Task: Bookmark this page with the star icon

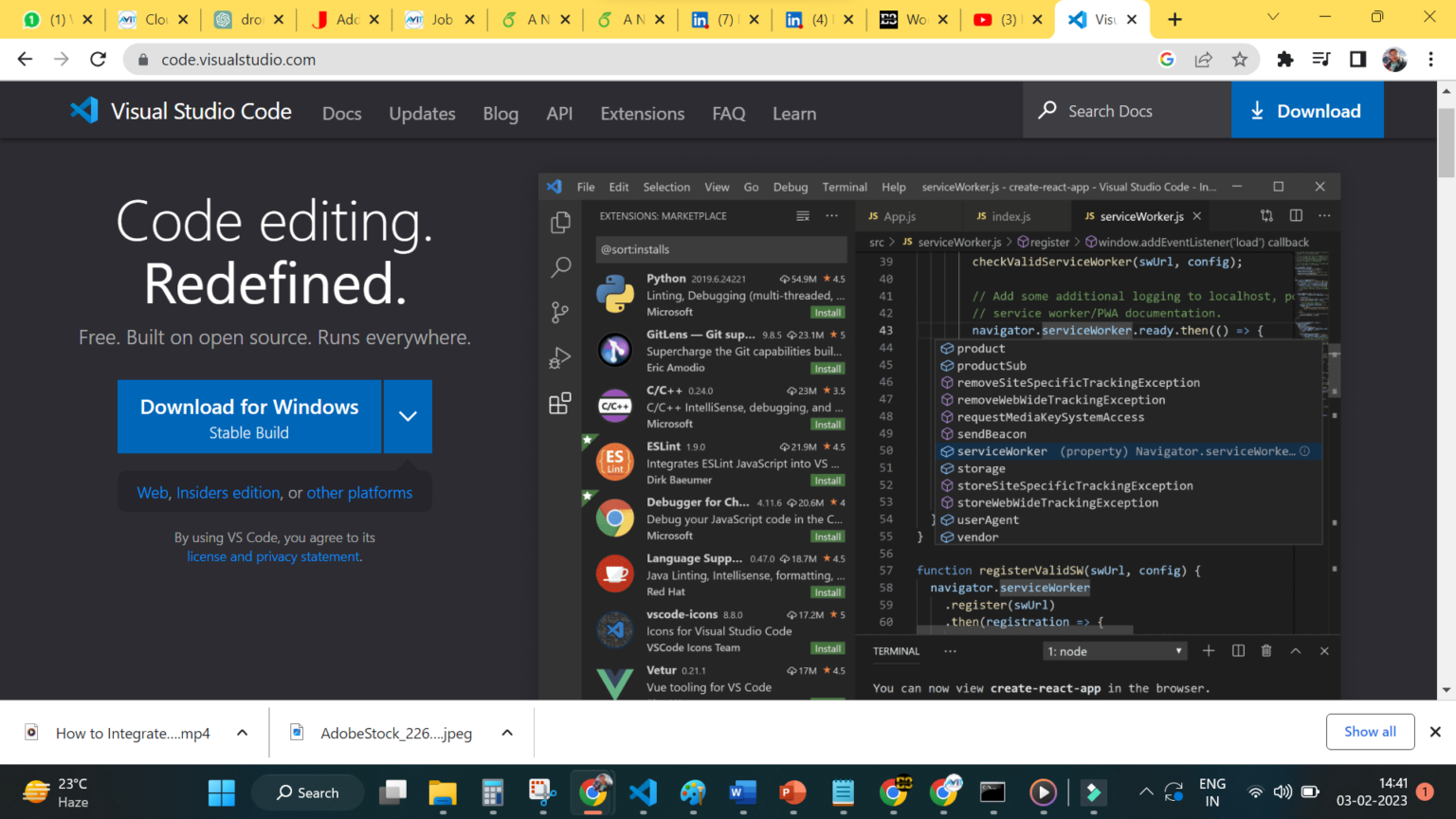Action: point(1239,60)
